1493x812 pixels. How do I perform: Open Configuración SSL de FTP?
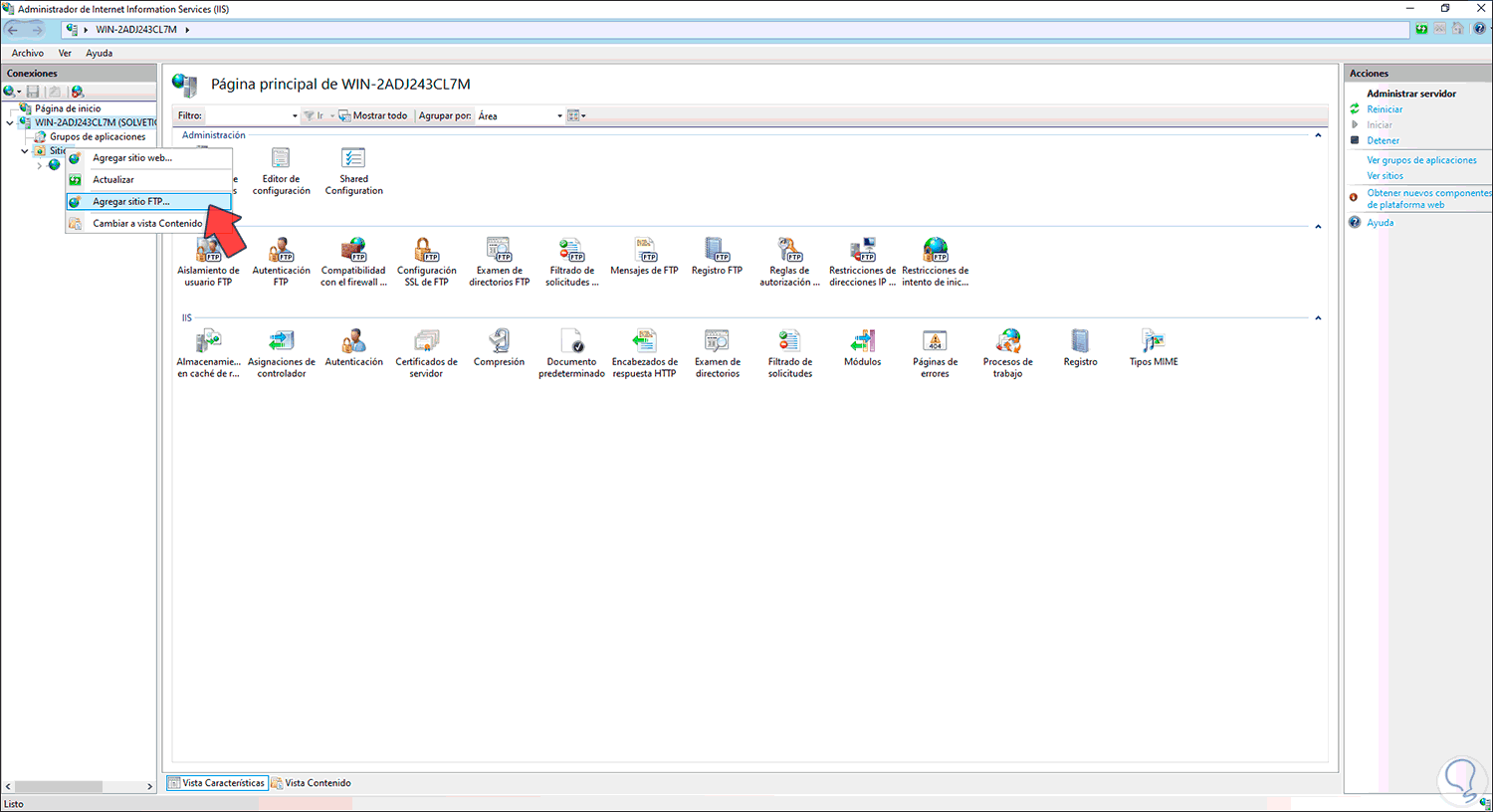click(426, 263)
